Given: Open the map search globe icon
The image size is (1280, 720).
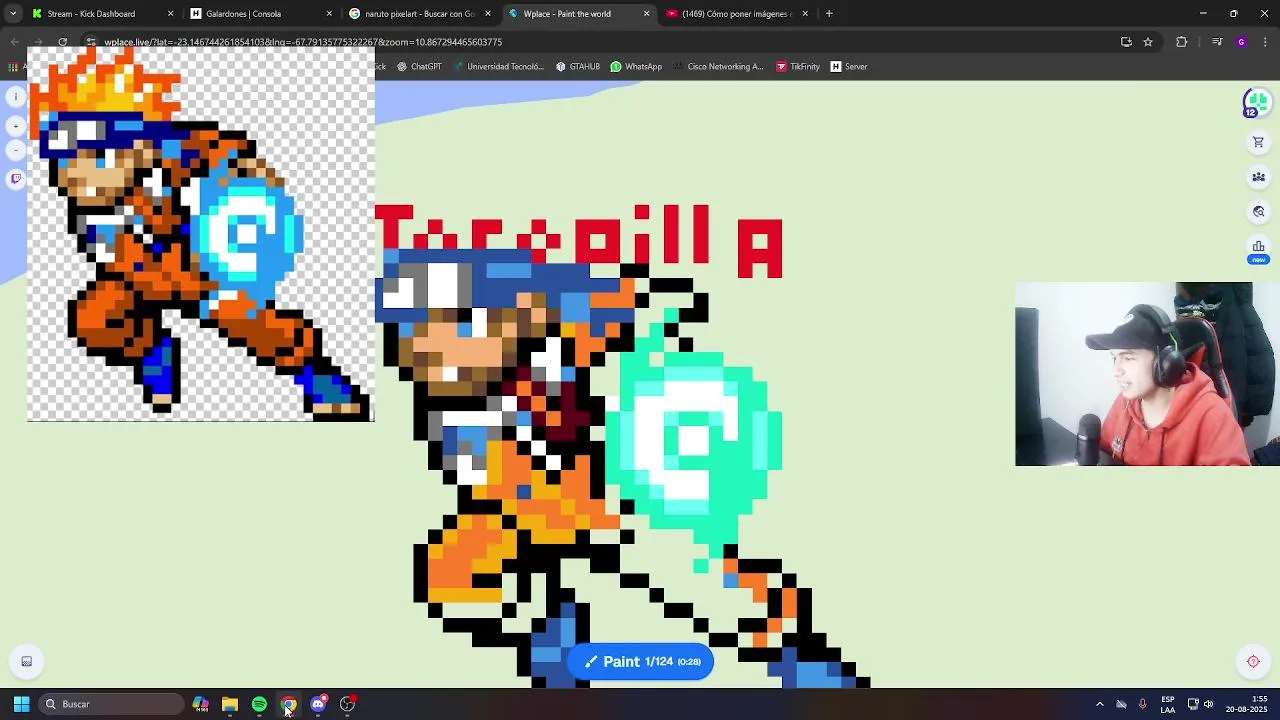Looking at the screenshot, I should coord(1258,212).
